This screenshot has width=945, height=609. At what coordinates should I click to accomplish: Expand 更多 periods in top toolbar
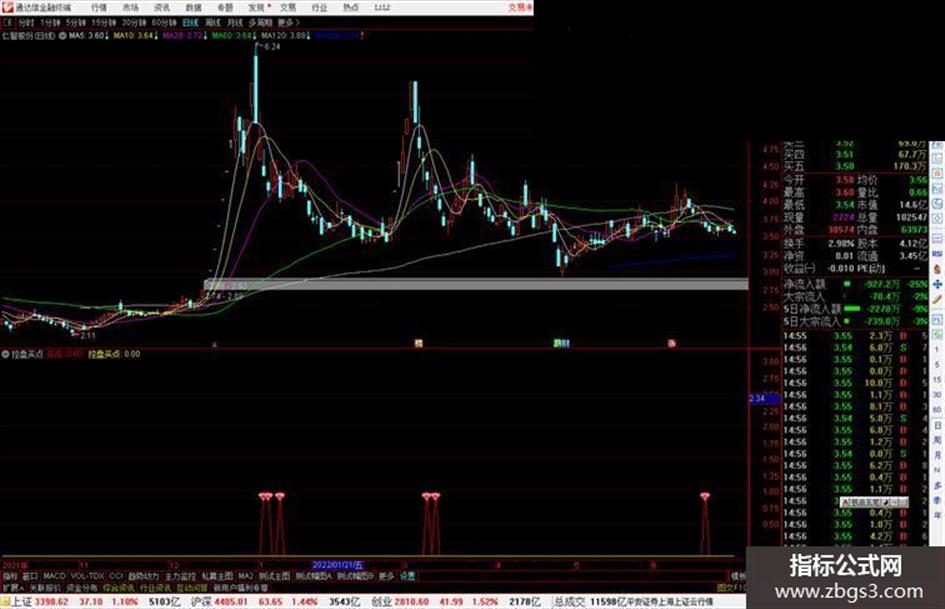pos(287,22)
